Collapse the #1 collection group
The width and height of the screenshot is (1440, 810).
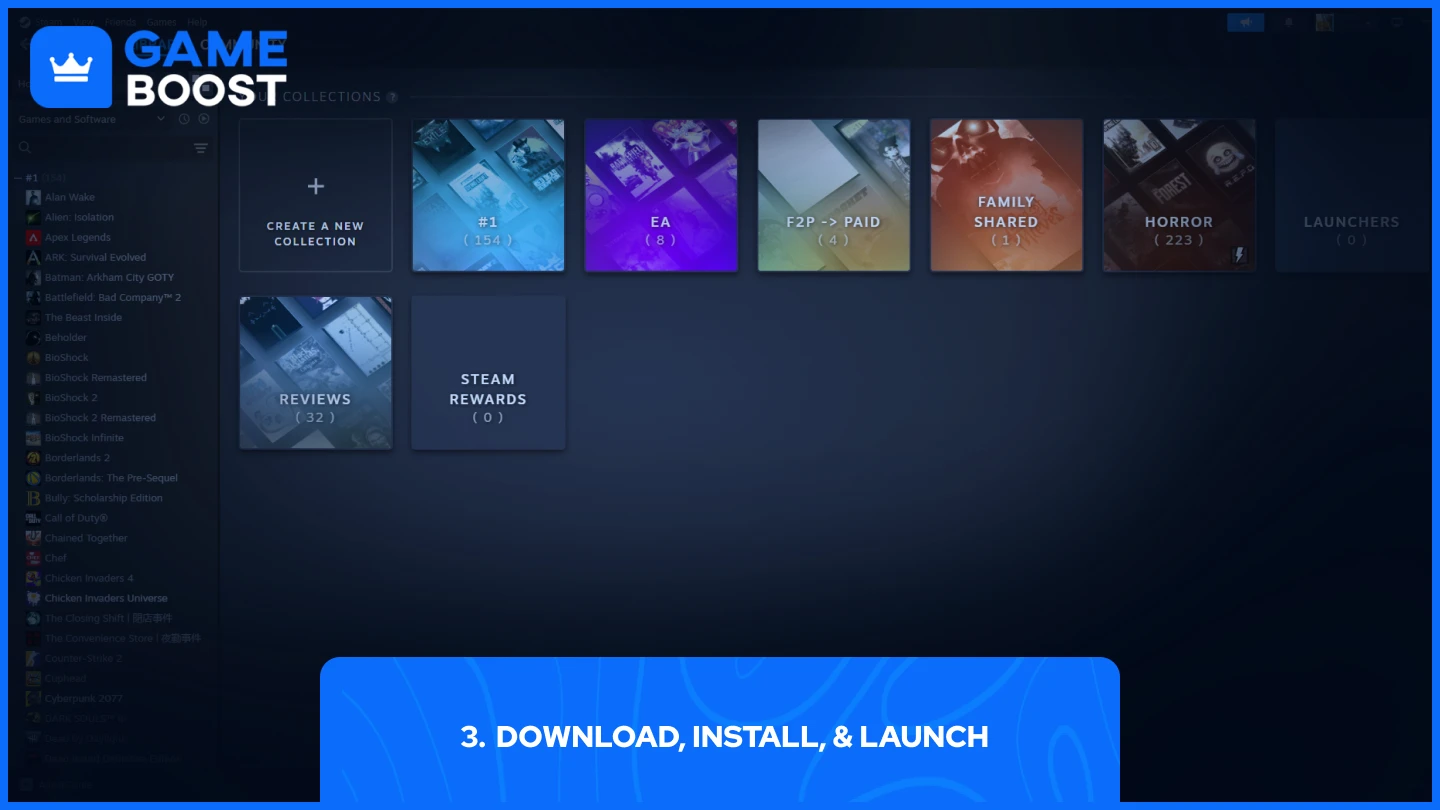pyautogui.click(x=18, y=178)
